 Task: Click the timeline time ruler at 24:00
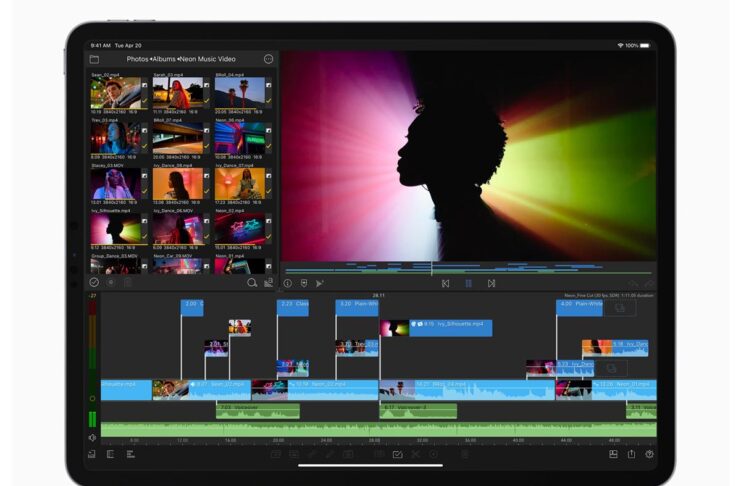pyautogui.click(x=326, y=441)
